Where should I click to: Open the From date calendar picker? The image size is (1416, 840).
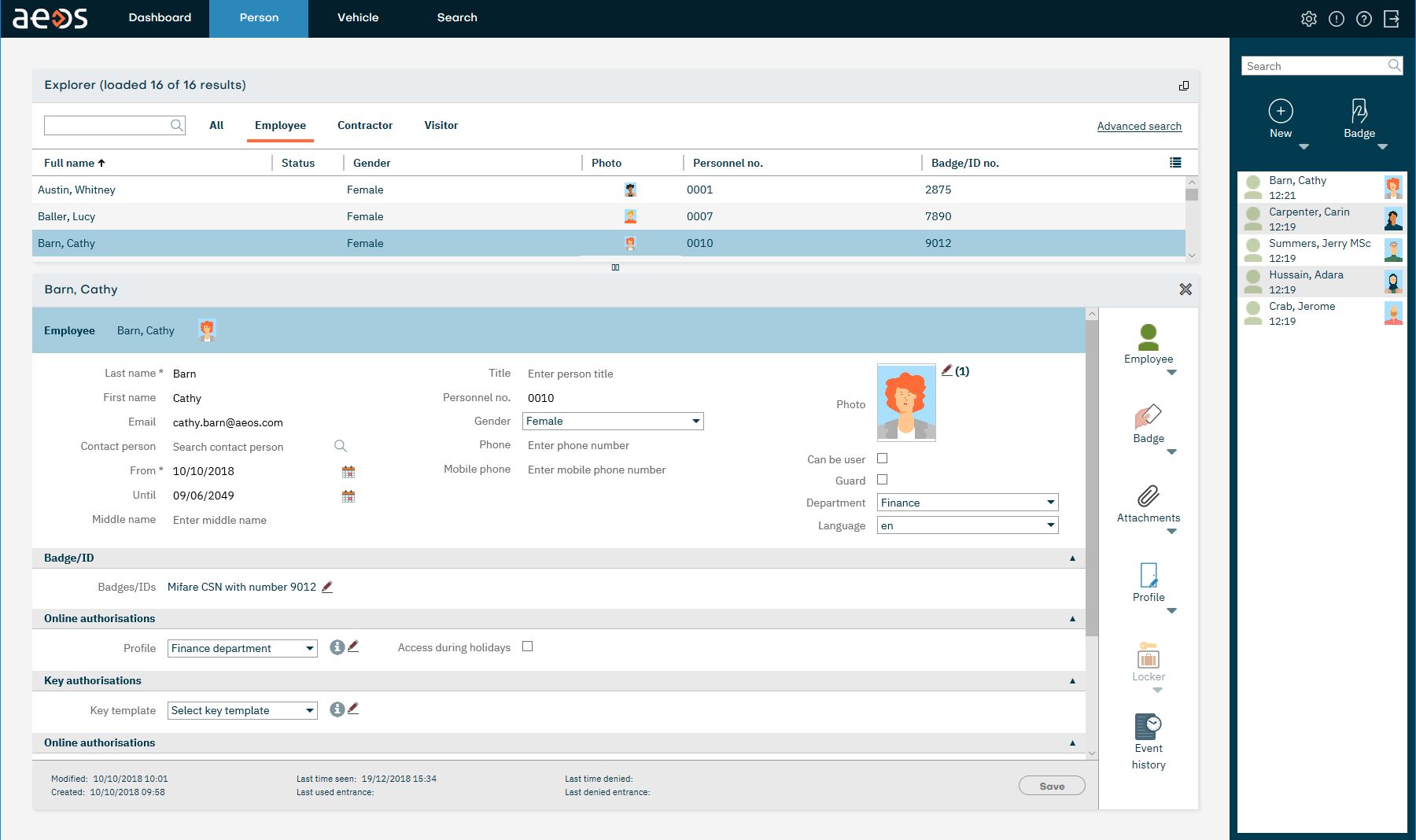[x=348, y=472]
